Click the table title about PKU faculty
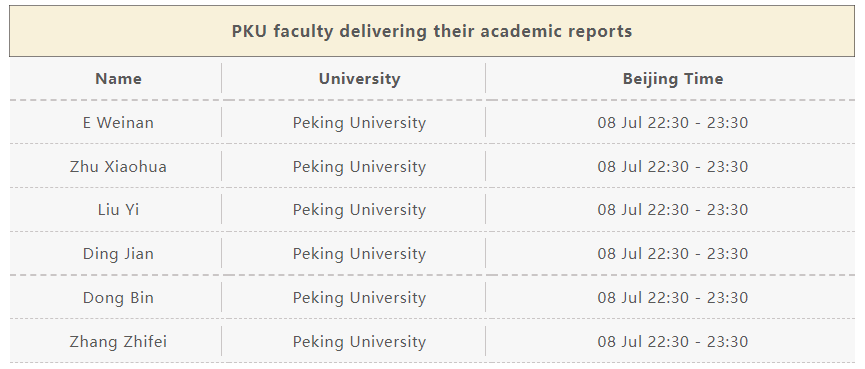 pyautogui.click(x=431, y=31)
